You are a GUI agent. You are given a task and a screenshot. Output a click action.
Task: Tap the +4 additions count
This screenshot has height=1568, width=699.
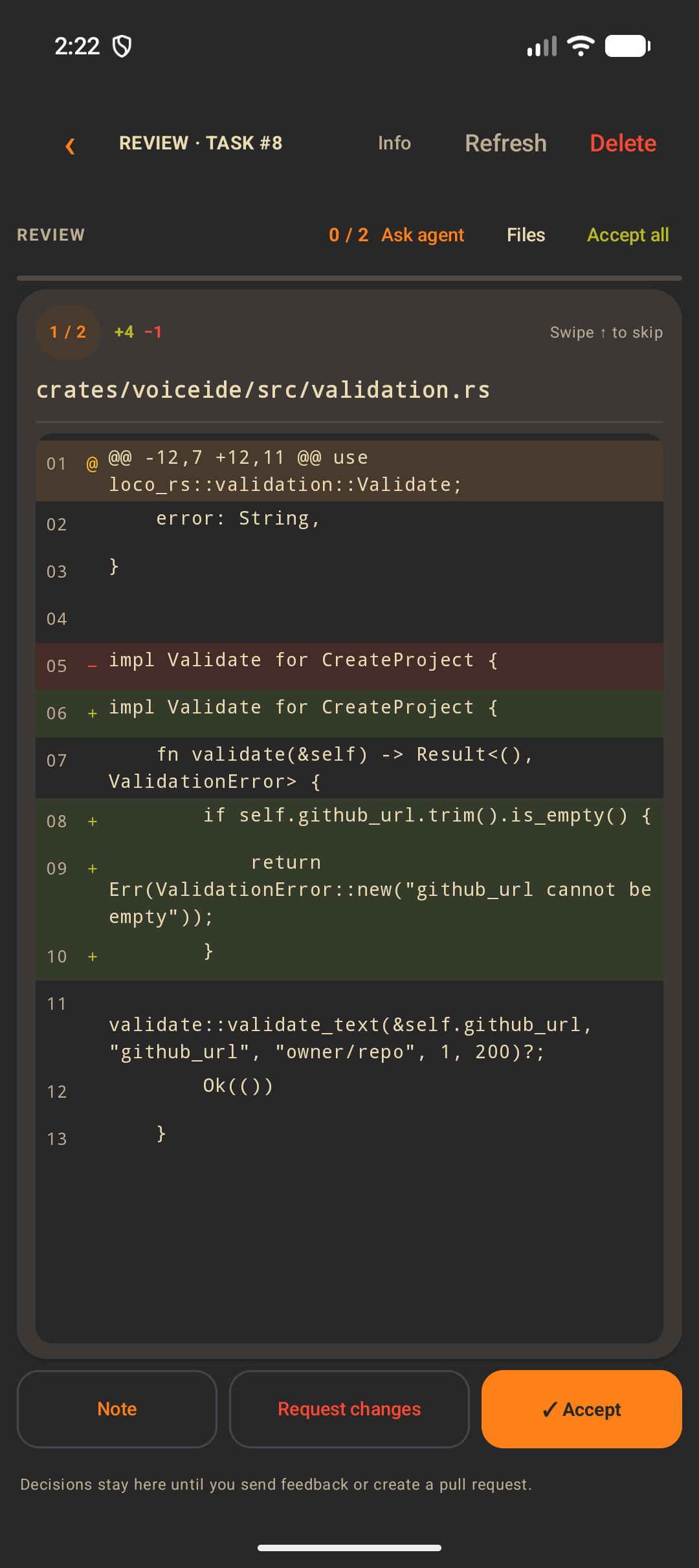coord(124,332)
